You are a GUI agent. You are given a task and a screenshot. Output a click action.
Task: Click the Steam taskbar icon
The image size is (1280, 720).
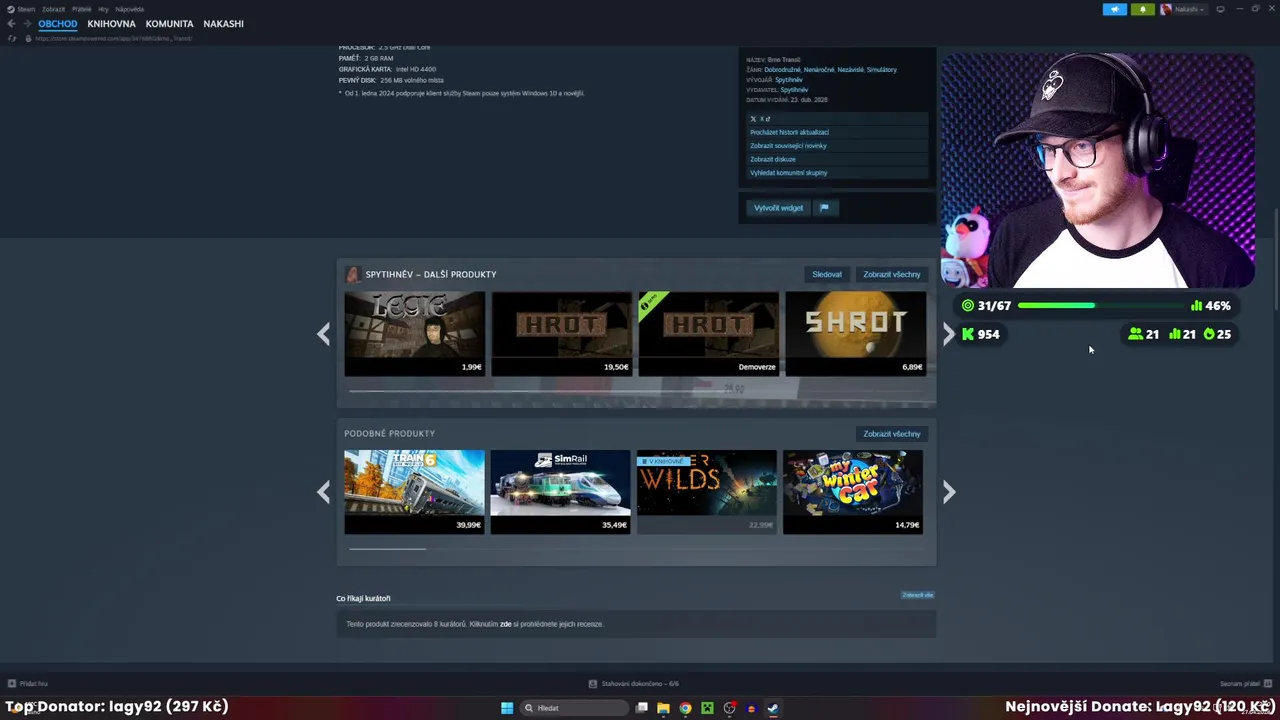point(773,708)
